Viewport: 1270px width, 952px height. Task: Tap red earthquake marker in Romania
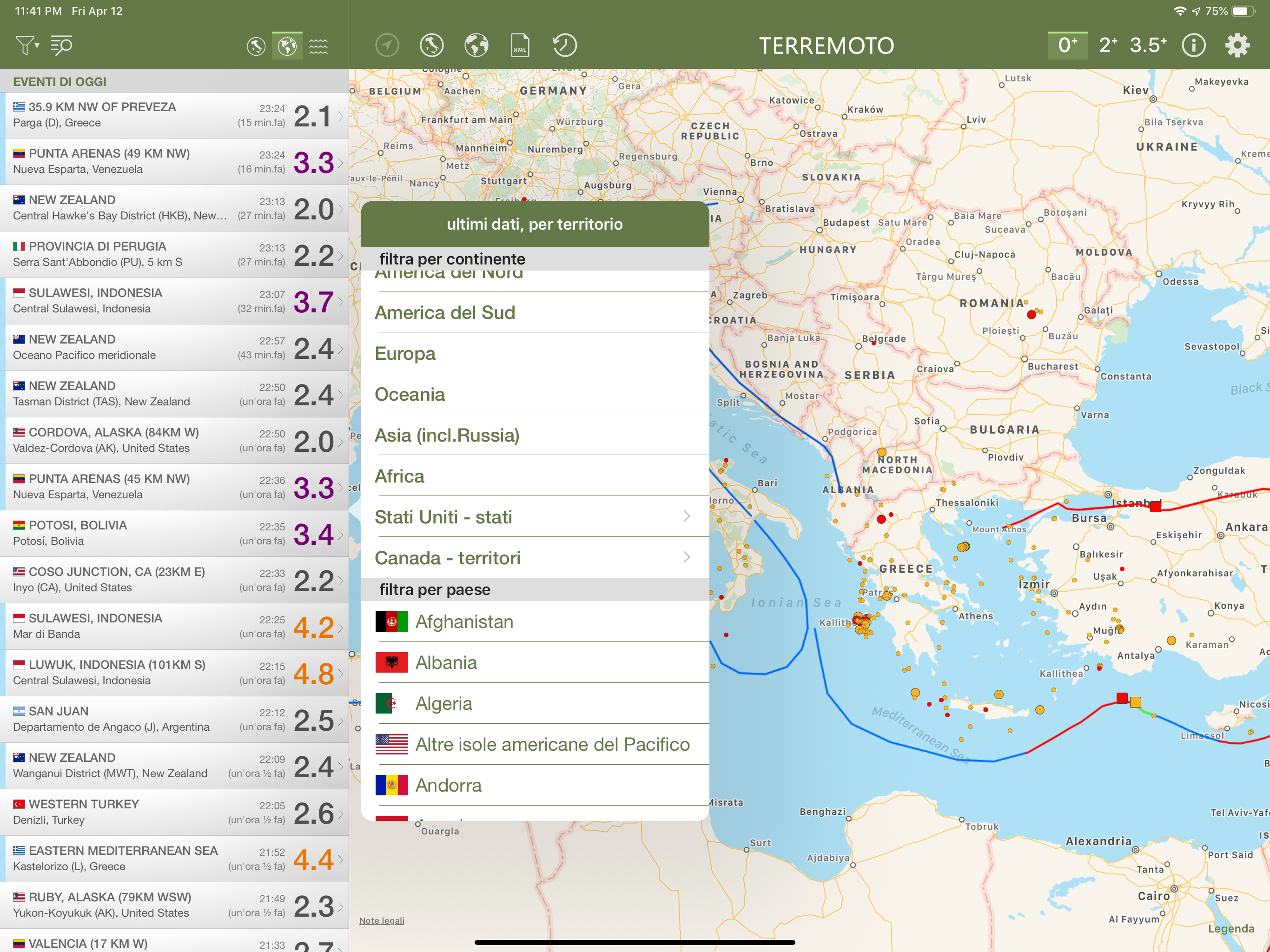pyautogui.click(x=1031, y=315)
